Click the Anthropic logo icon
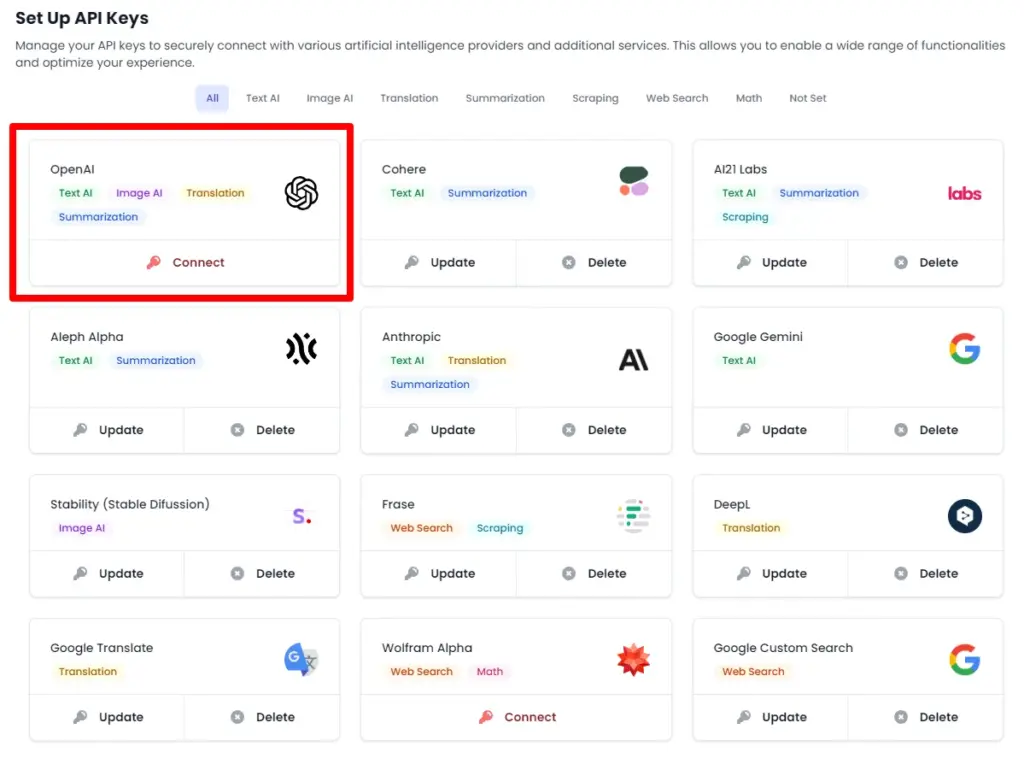 tap(633, 360)
